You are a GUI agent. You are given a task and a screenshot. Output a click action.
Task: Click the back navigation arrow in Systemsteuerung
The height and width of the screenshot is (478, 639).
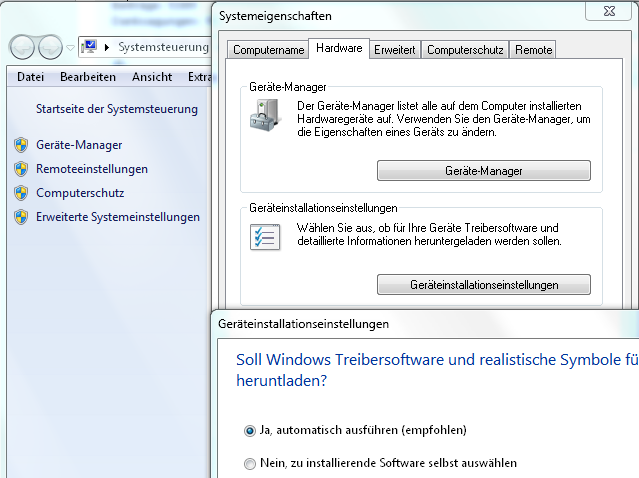click(22, 48)
